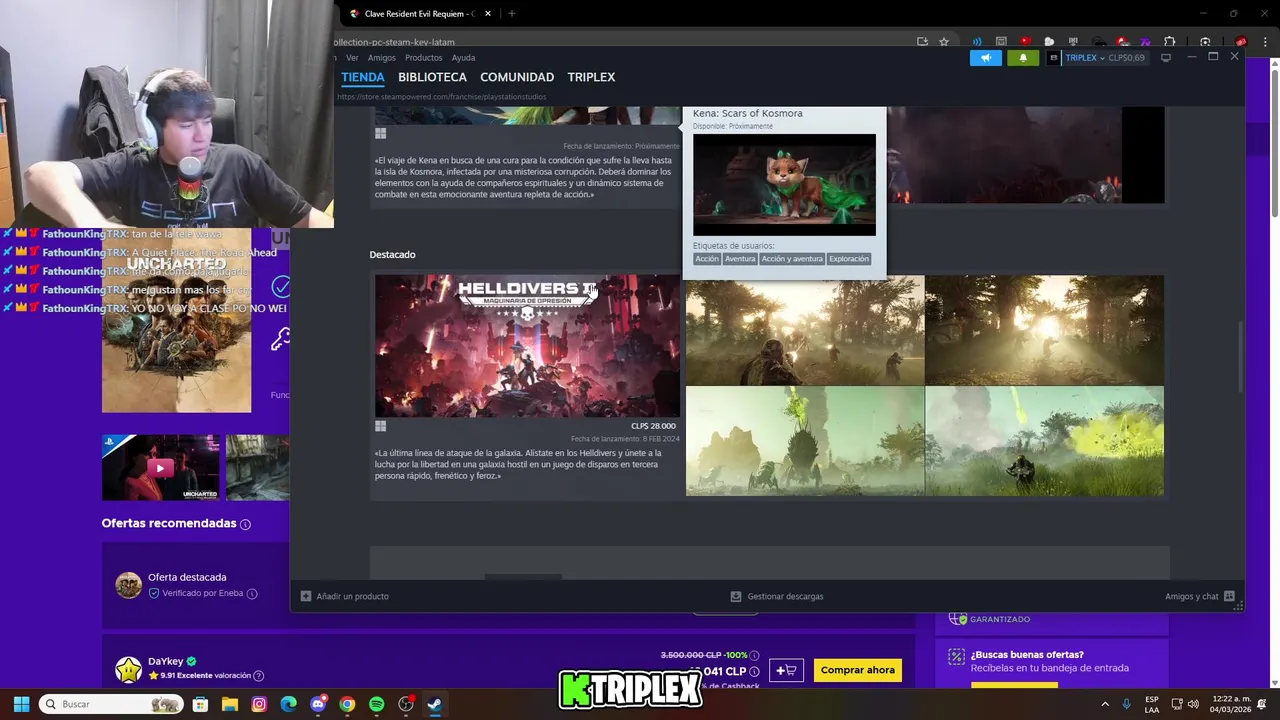Screen dimensions: 1280x720
Task: Open the BIBLIOTECA tab in Steam
Action: (x=432, y=77)
